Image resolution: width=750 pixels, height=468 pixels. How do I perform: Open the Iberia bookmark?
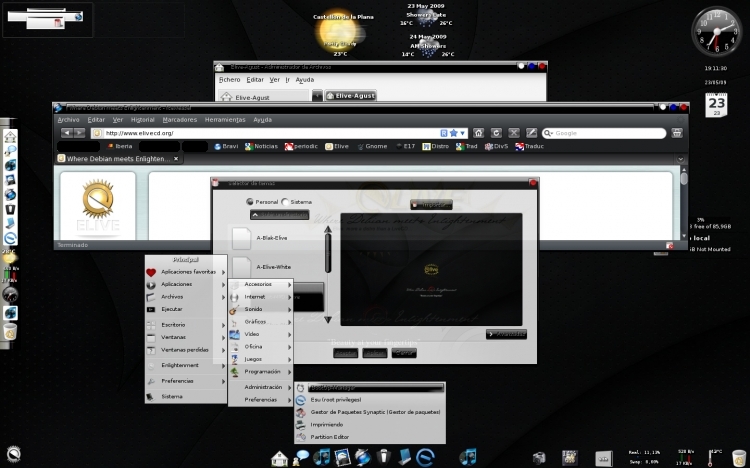pyautogui.click(x=120, y=146)
